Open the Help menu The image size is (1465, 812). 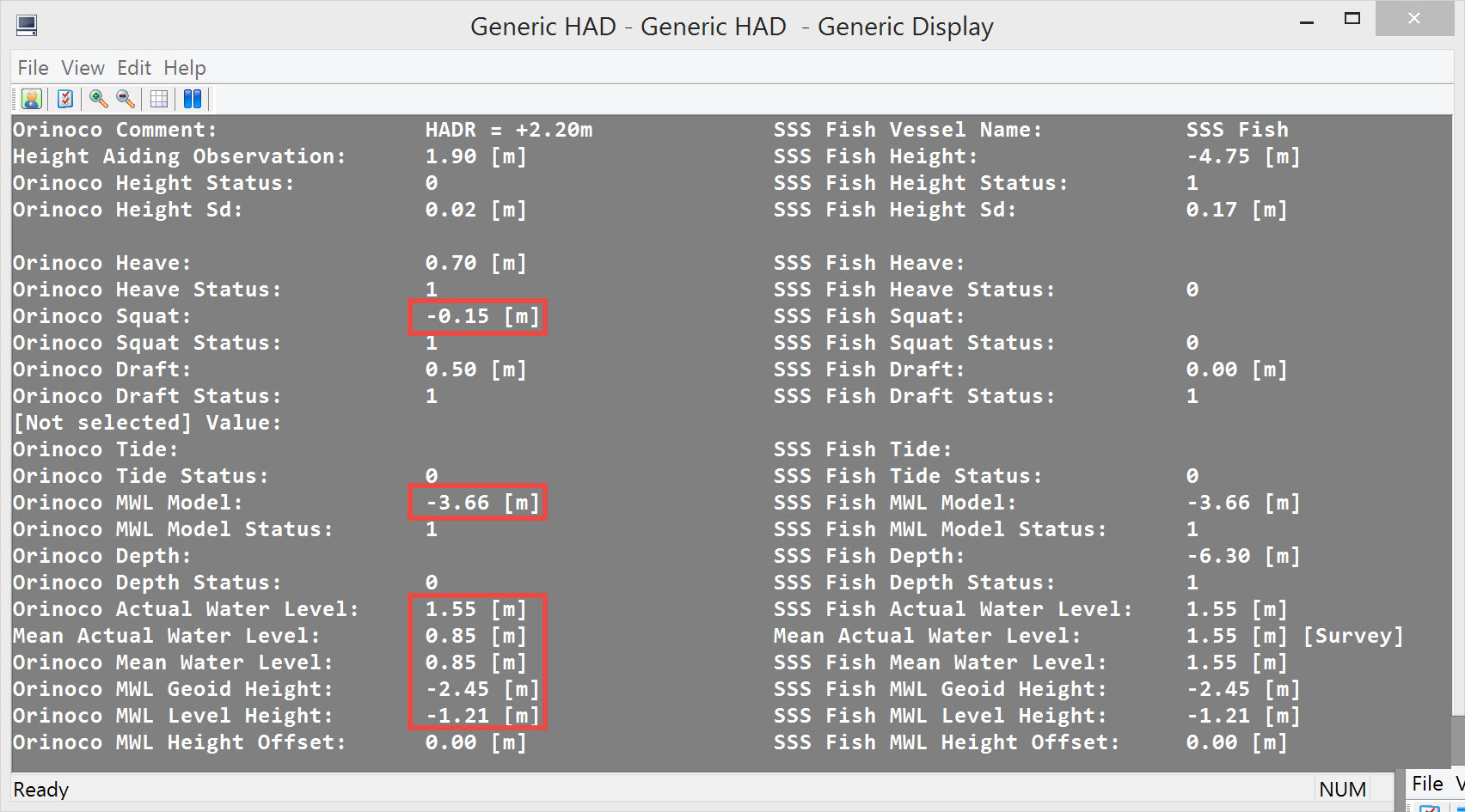(185, 68)
